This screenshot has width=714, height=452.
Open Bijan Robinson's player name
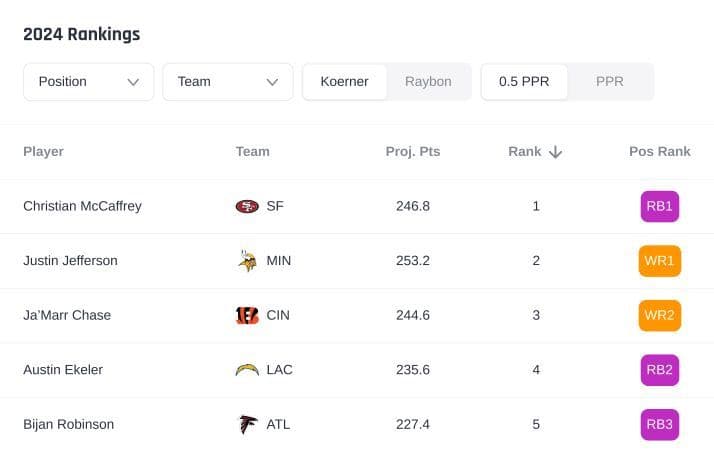pyautogui.click(x=68, y=424)
